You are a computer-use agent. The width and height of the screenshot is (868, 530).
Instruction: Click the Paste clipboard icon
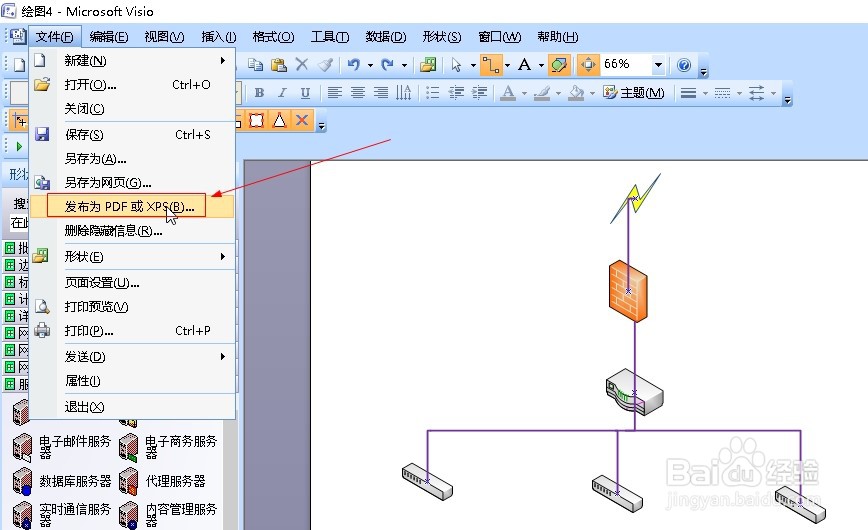click(x=278, y=65)
